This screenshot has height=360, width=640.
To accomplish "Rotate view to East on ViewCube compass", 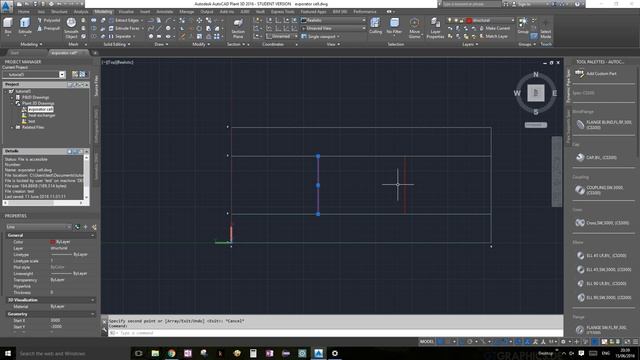I will click(x=554, y=93).
